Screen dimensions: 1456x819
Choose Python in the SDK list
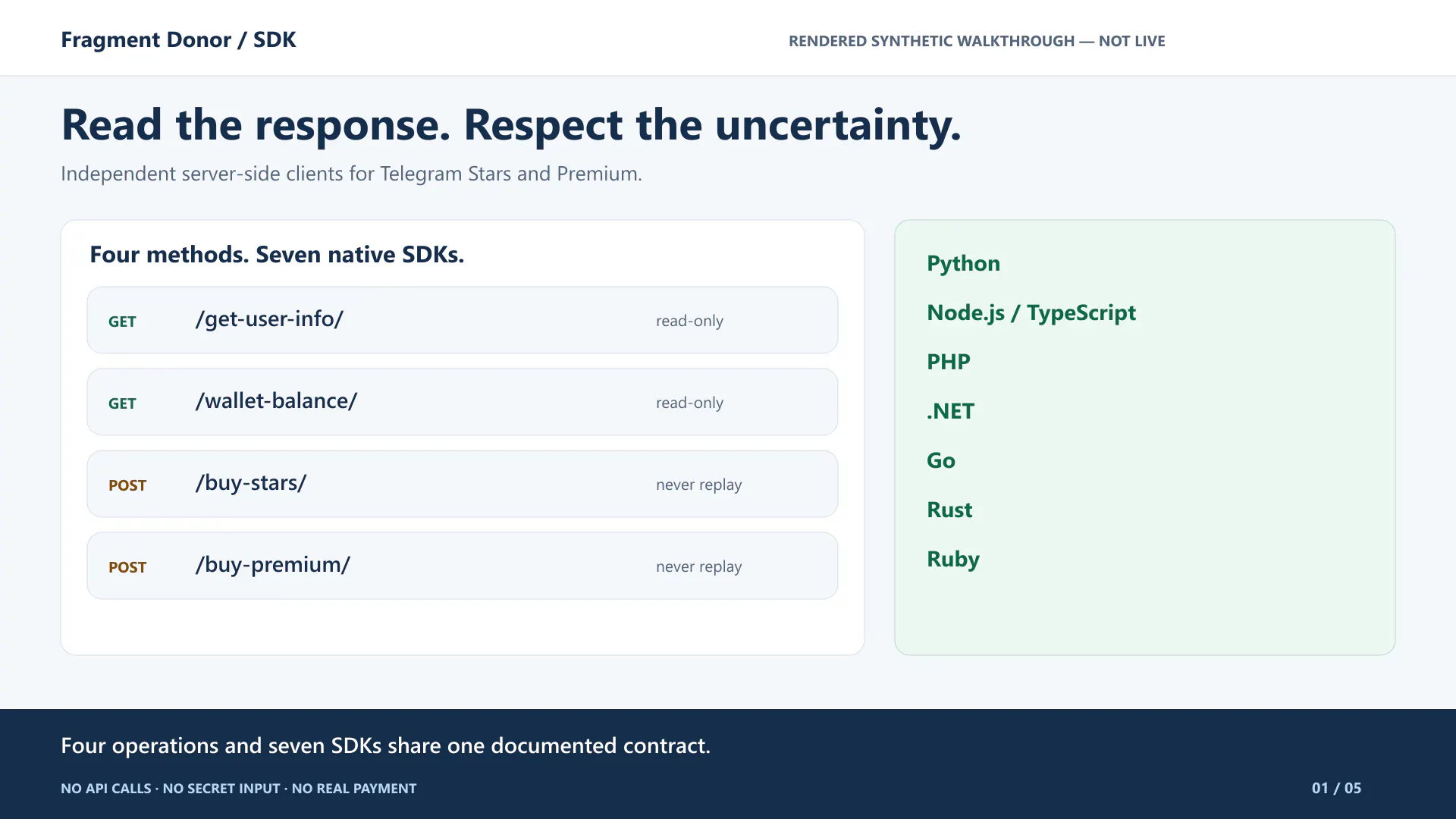963,263
